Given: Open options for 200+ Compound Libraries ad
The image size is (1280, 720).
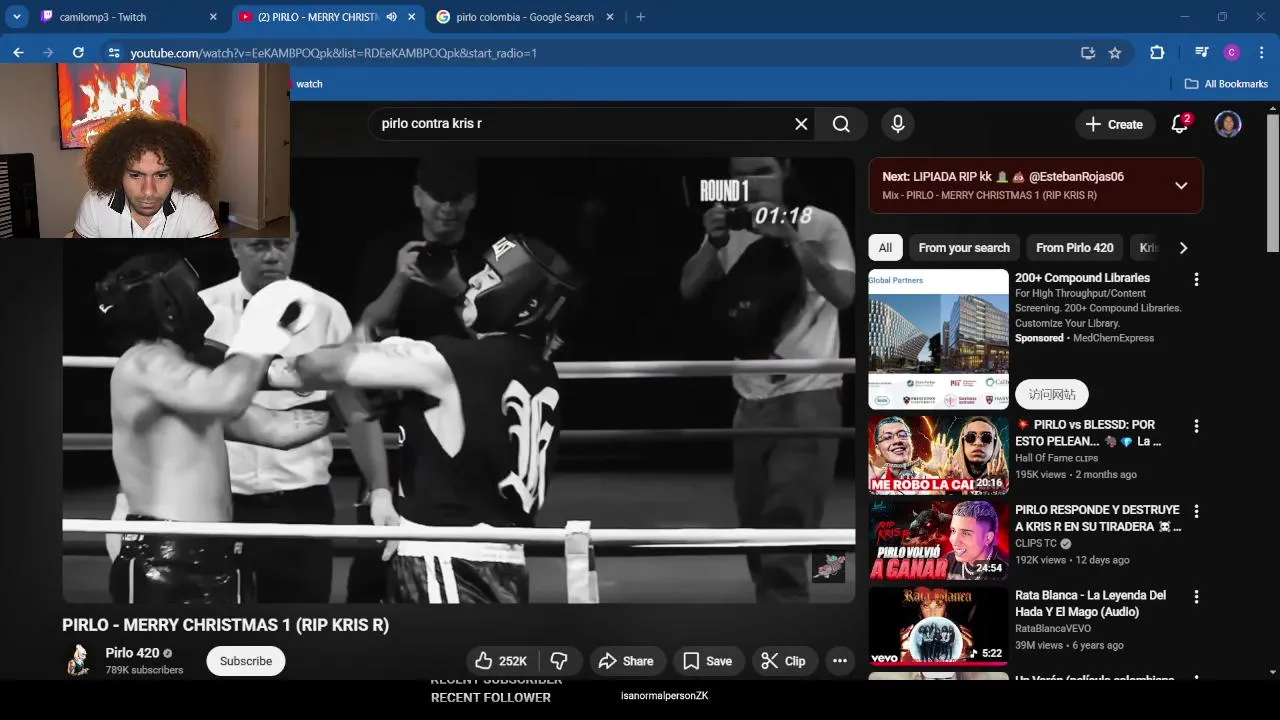Looking at the screenshot, I should click(1196, 280).
